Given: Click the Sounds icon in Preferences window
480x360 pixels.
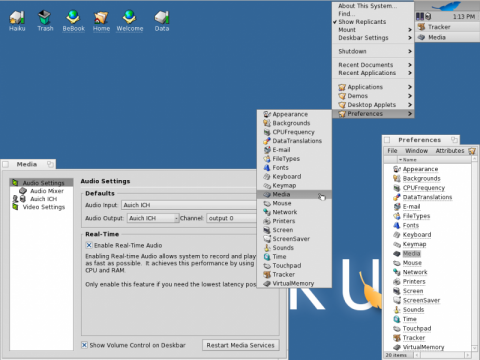Looking at the screenshot, I should click(x=397, y=309).
